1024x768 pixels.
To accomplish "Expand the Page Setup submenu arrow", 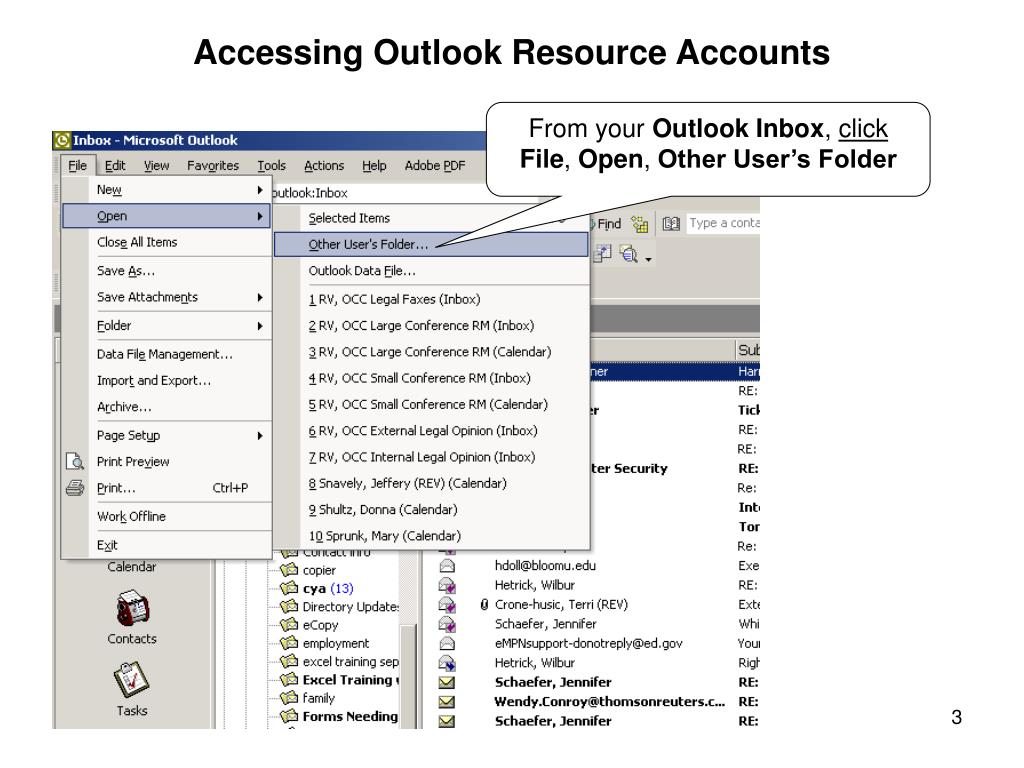I will pos(260,436).
